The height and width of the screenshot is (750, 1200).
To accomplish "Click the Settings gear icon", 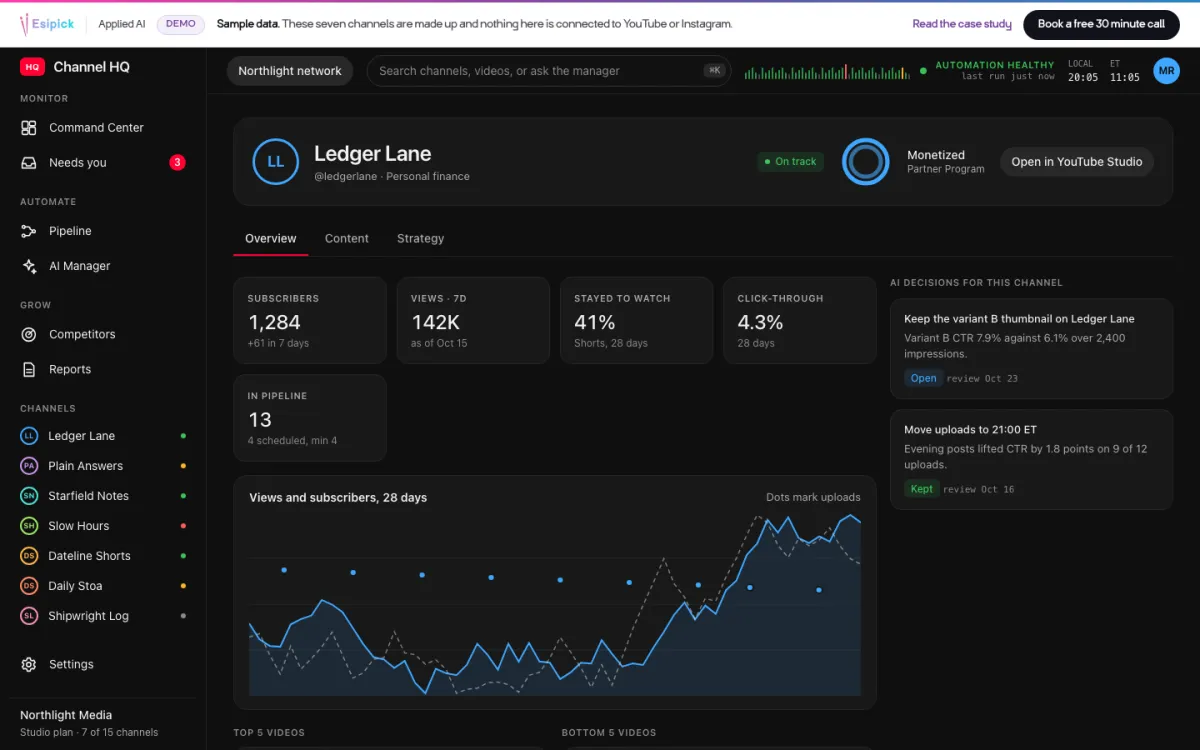I will (29, 665).
